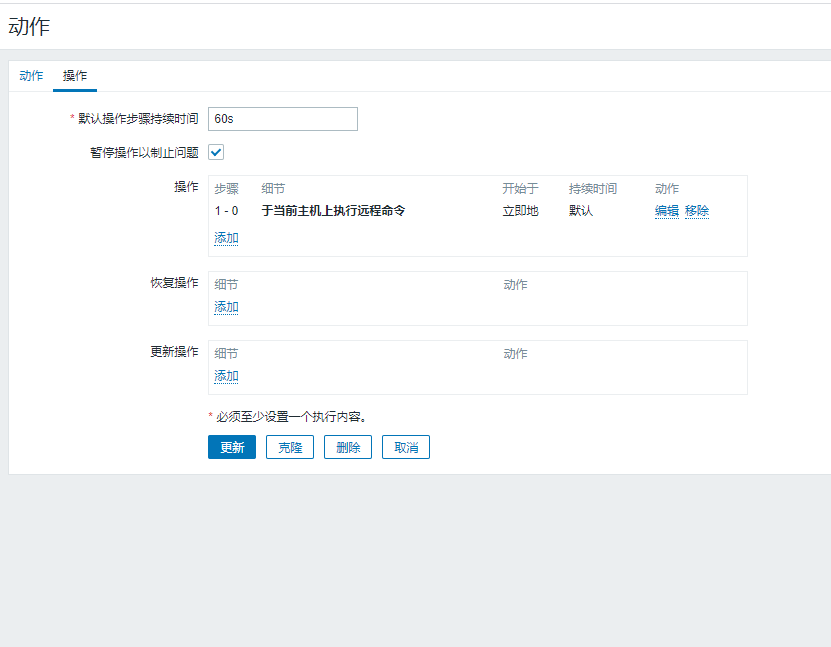Uncheck the 暂停操作以制止问题 checkbox
The image size is (831, 647).
pos(216,152)
